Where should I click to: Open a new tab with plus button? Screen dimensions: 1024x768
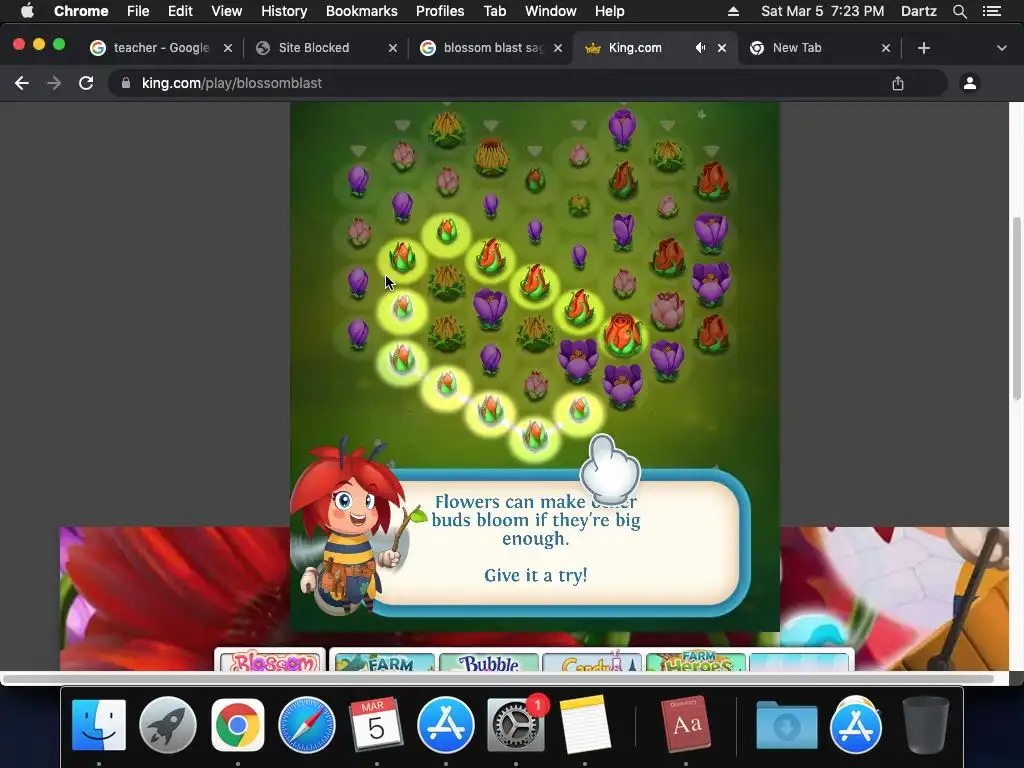click(923, 48)
